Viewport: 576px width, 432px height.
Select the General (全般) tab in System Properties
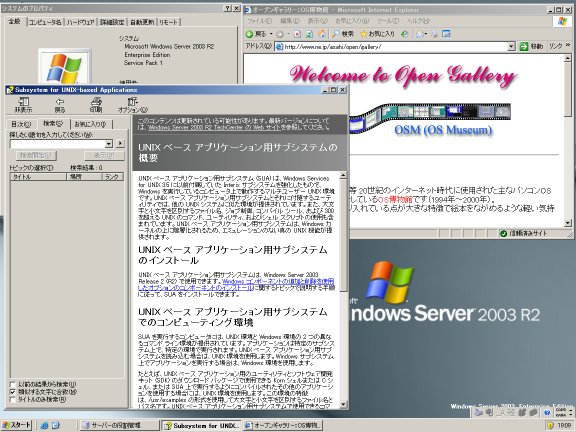coord(15,21)
